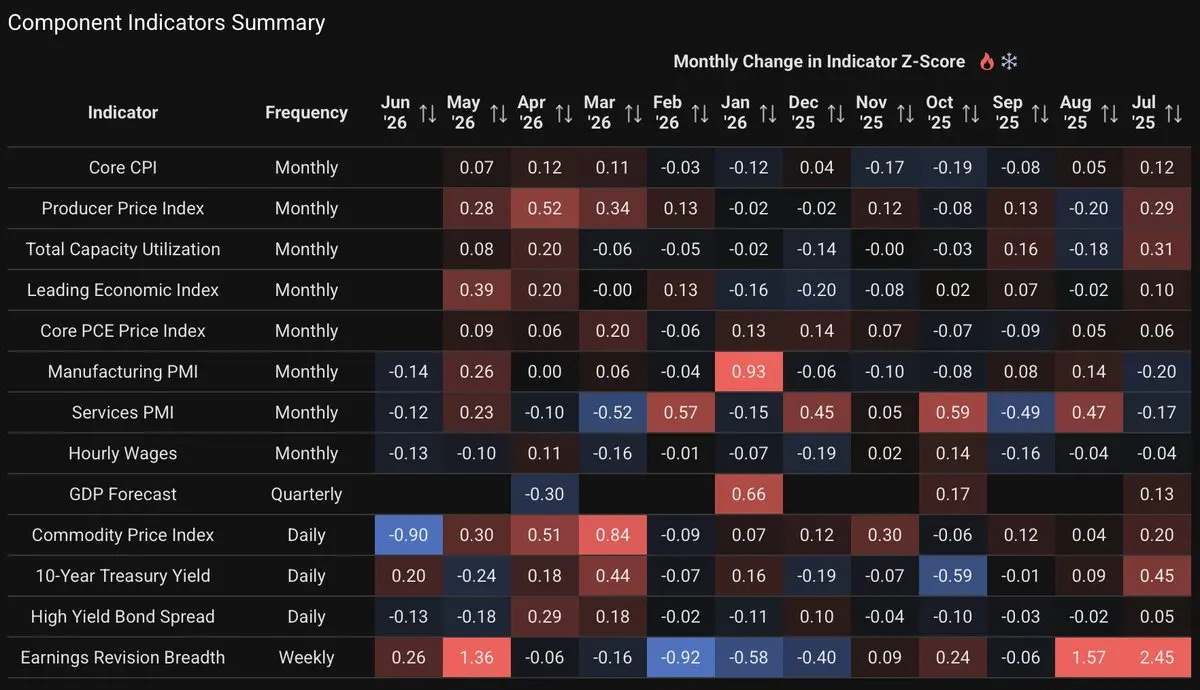Viewport: 1200px width, 690px height.
Task: Sort by Jan '26 column arrows
Action: coord(768,113)
